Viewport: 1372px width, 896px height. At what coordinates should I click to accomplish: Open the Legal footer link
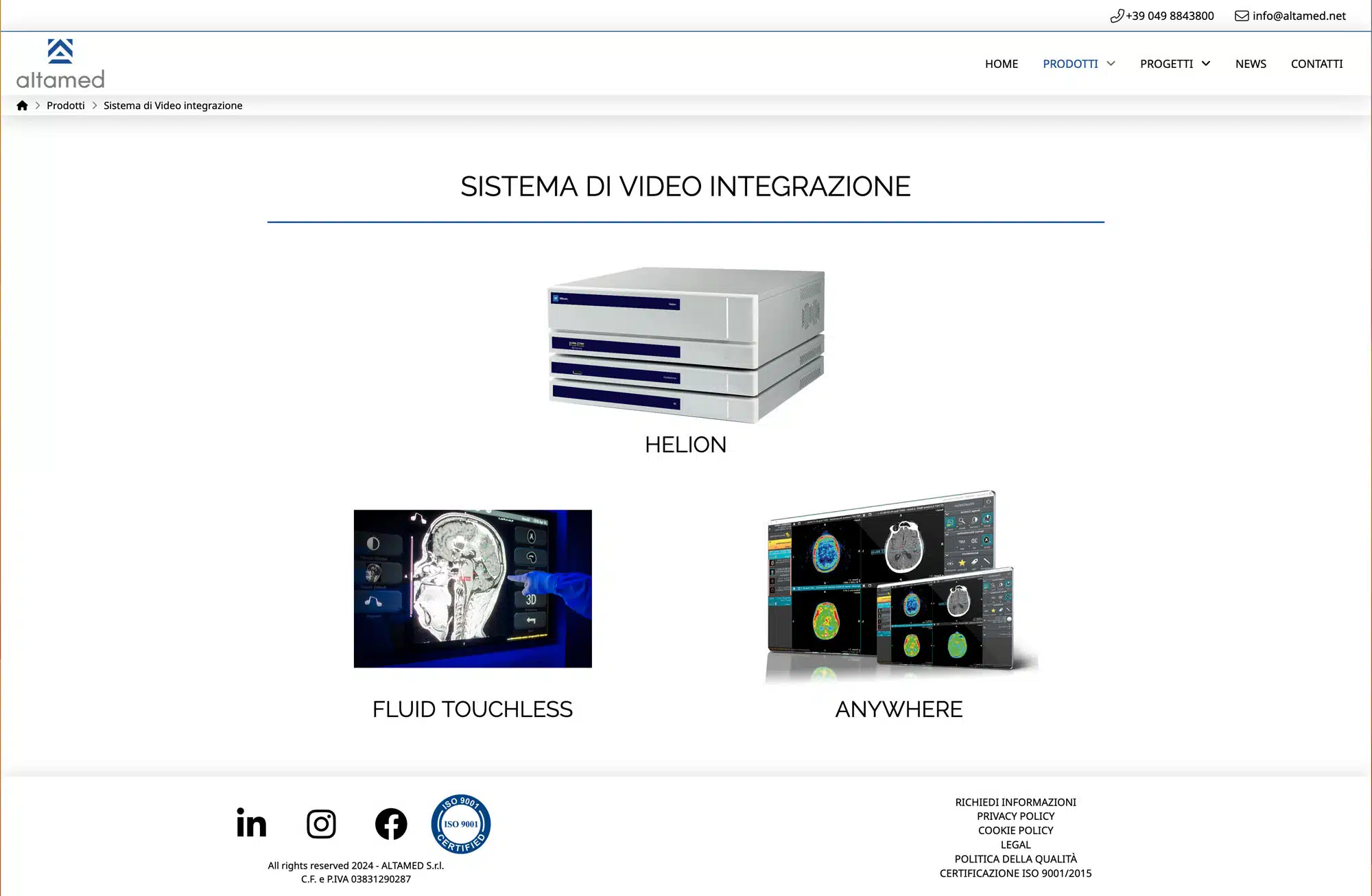pyautogui.click(x=1015, y=845)
